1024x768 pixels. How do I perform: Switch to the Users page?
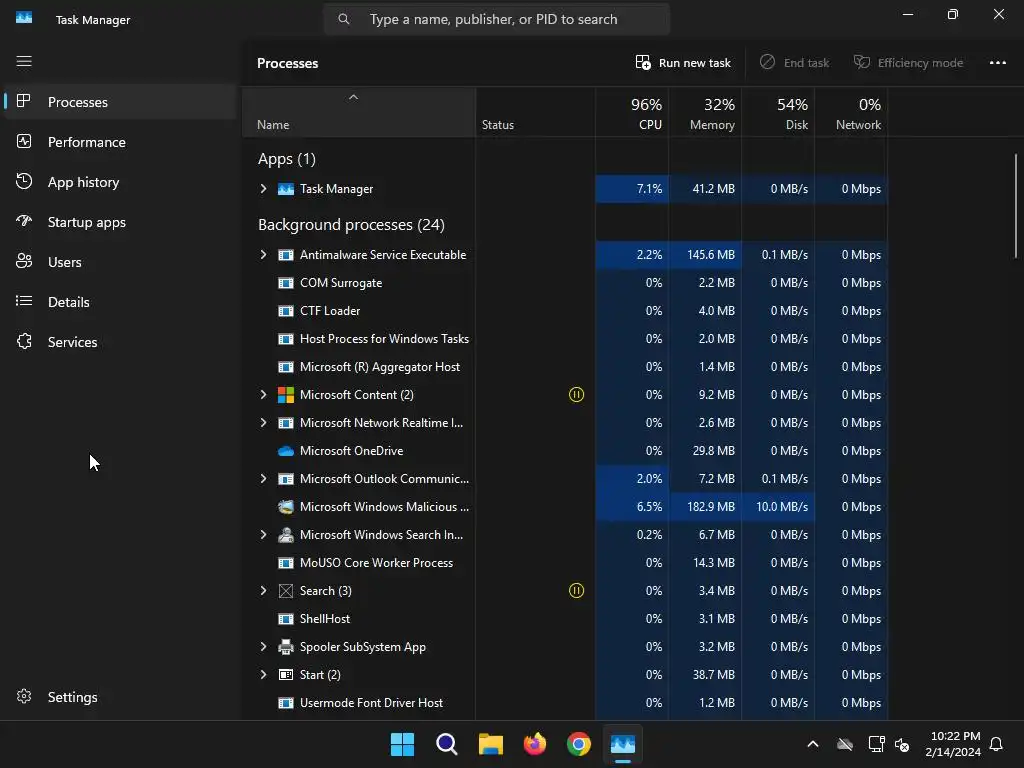120,262
